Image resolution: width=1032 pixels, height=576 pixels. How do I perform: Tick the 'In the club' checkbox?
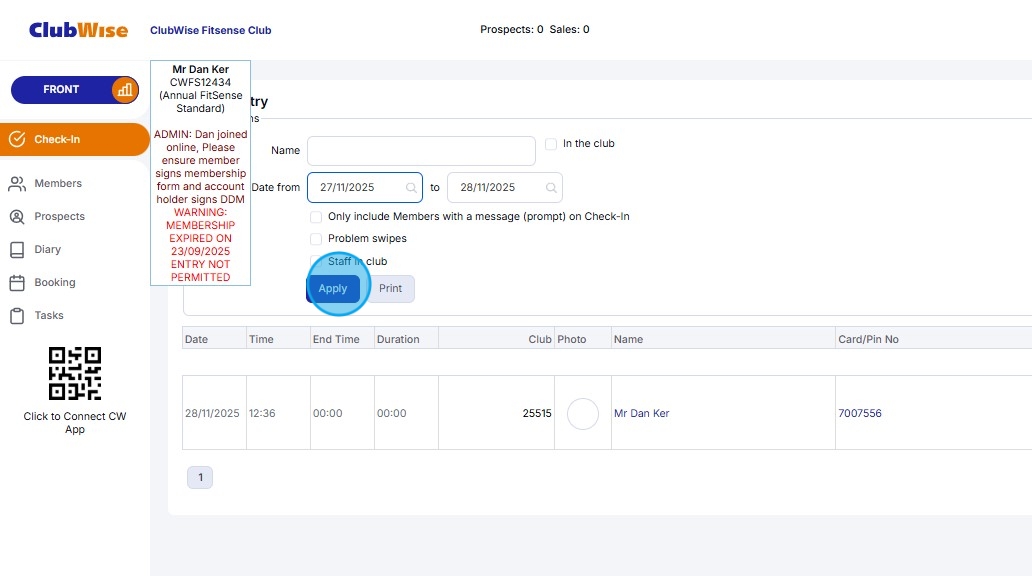(551, 144)
